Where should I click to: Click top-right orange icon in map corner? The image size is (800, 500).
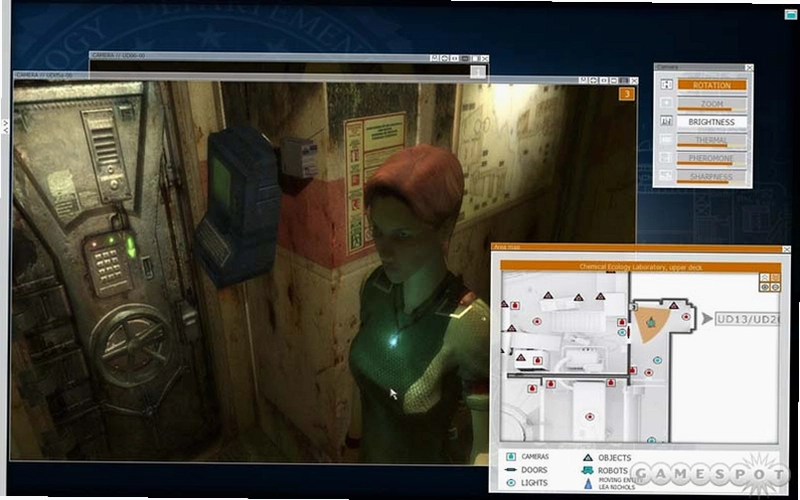pyautogui.click(x=775, y=278)
